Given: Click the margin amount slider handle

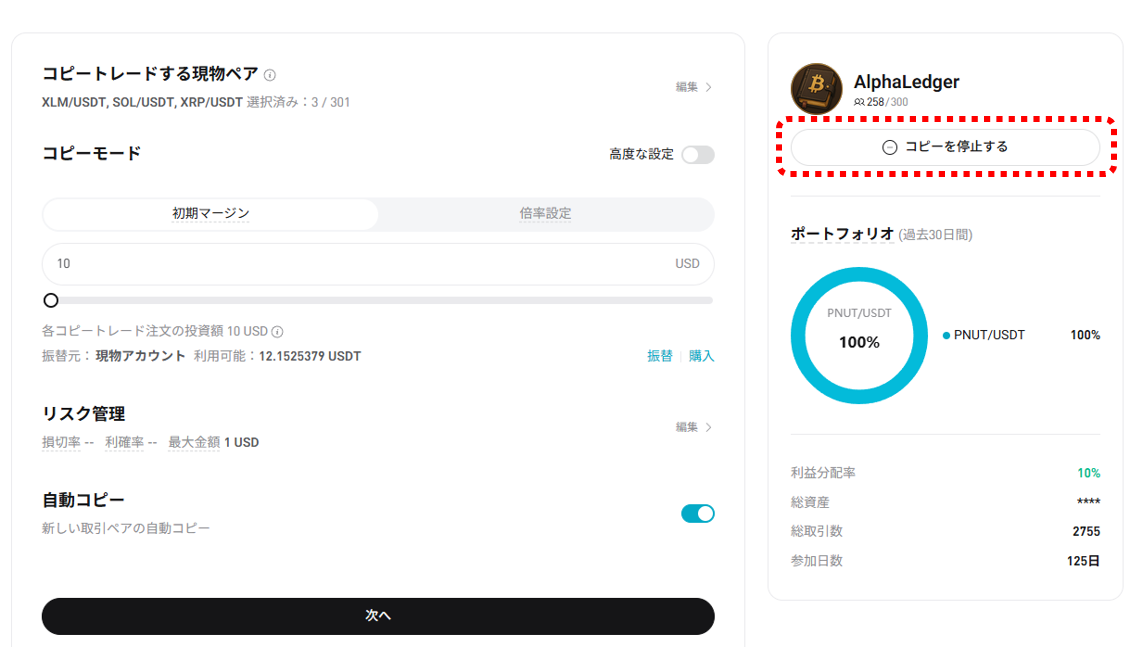Looking at the screenshot, I should click(x=51, y=300).
